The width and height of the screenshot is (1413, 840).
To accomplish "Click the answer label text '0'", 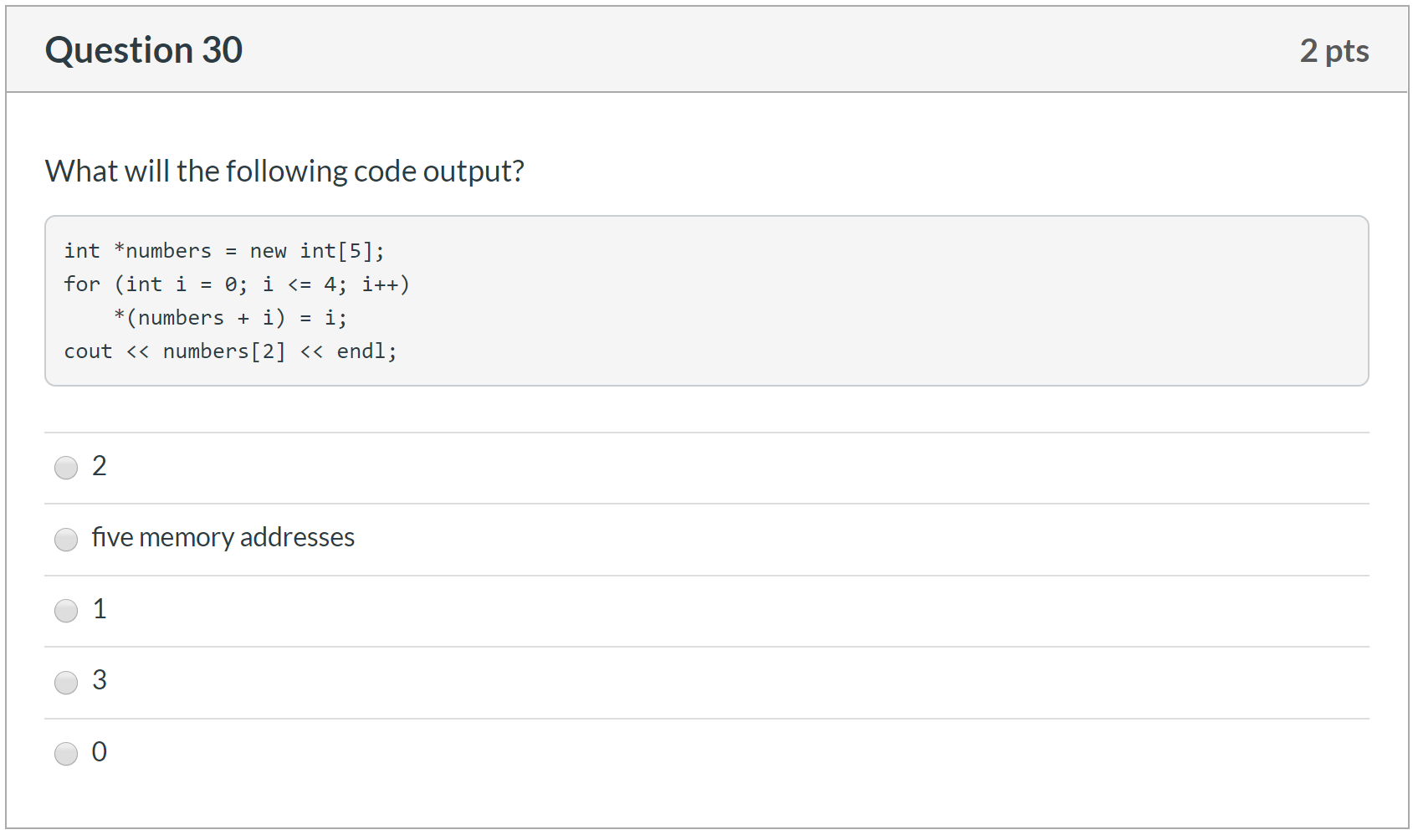I will [100, 752].
